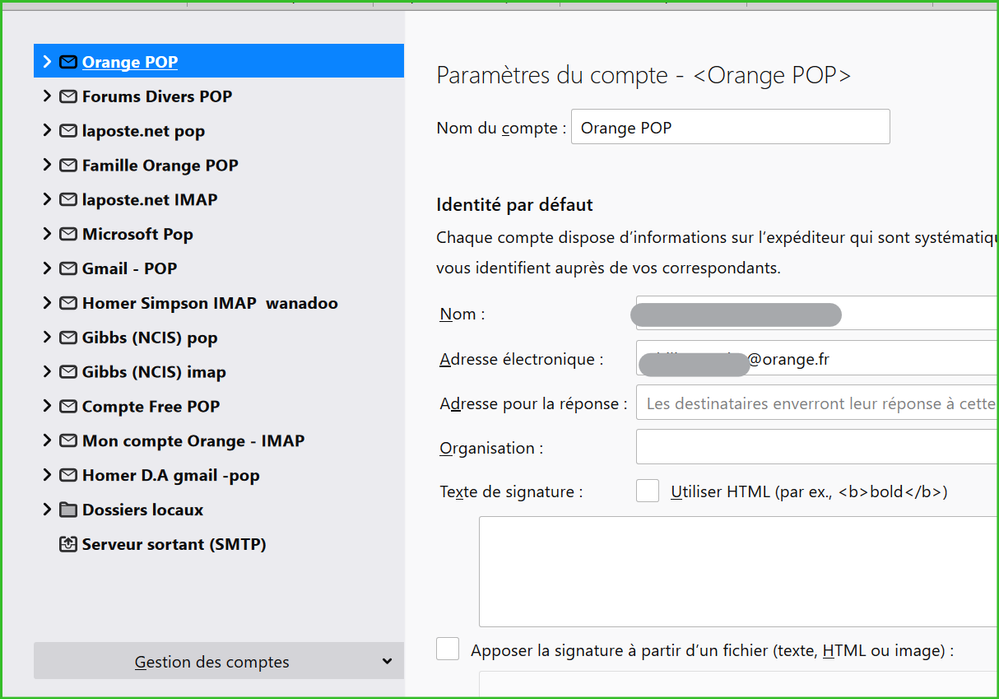Expand the Dossiers locaux folder

(x=47, y=508)
